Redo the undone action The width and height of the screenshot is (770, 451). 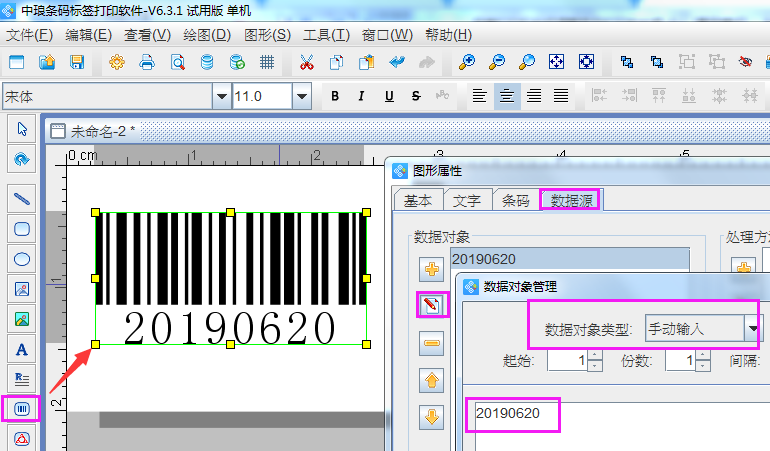(x=427, y=62)
